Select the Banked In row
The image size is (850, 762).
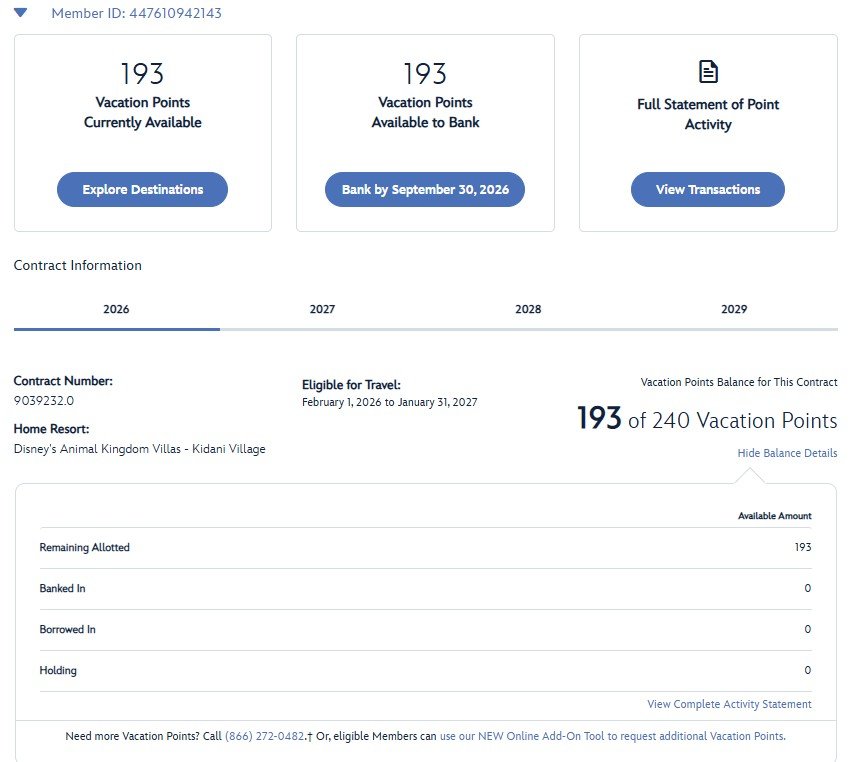[425, 589]
